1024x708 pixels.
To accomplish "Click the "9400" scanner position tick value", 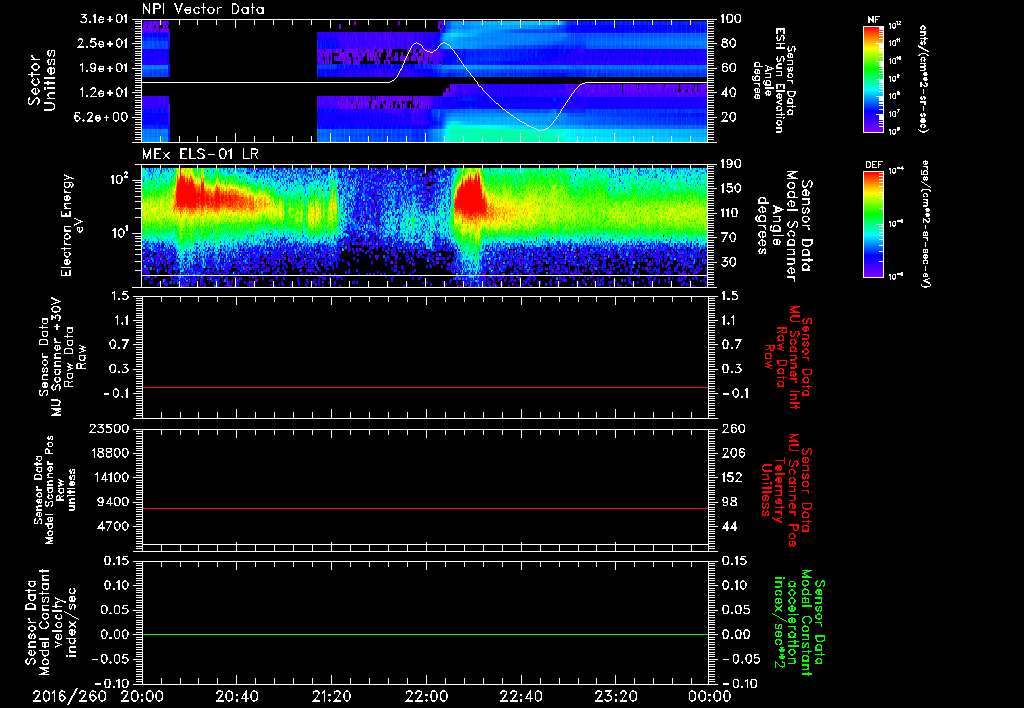I will pos(114,502).
